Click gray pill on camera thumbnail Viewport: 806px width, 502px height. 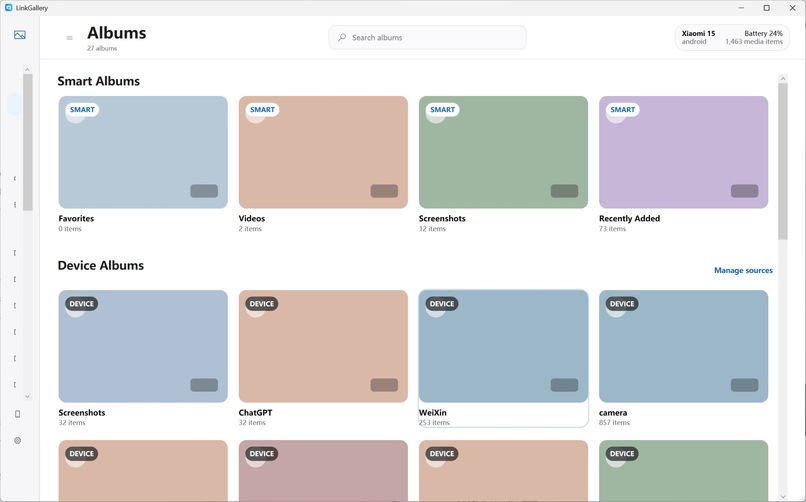pyautogui.click(x=745, y=385)
